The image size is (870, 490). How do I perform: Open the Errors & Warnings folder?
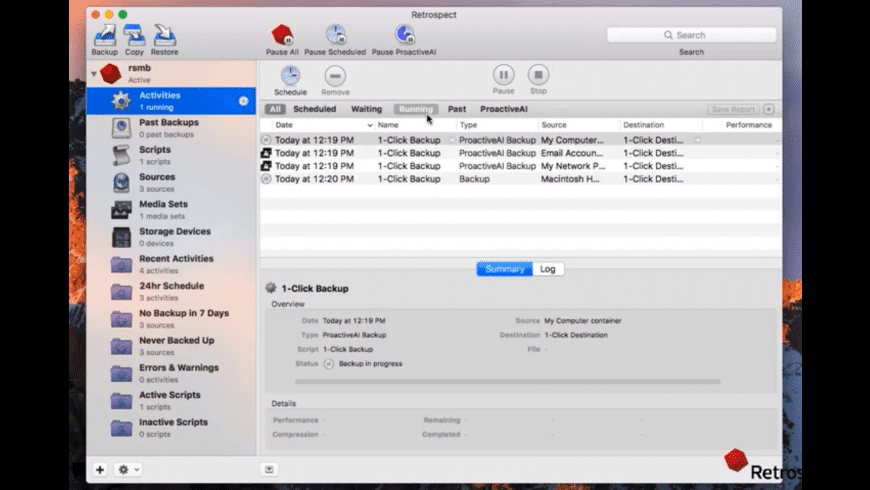point(171,373)
